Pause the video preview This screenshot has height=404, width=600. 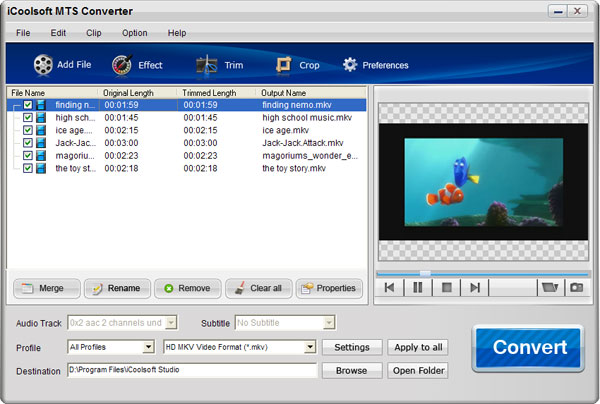tap(418, 287)
